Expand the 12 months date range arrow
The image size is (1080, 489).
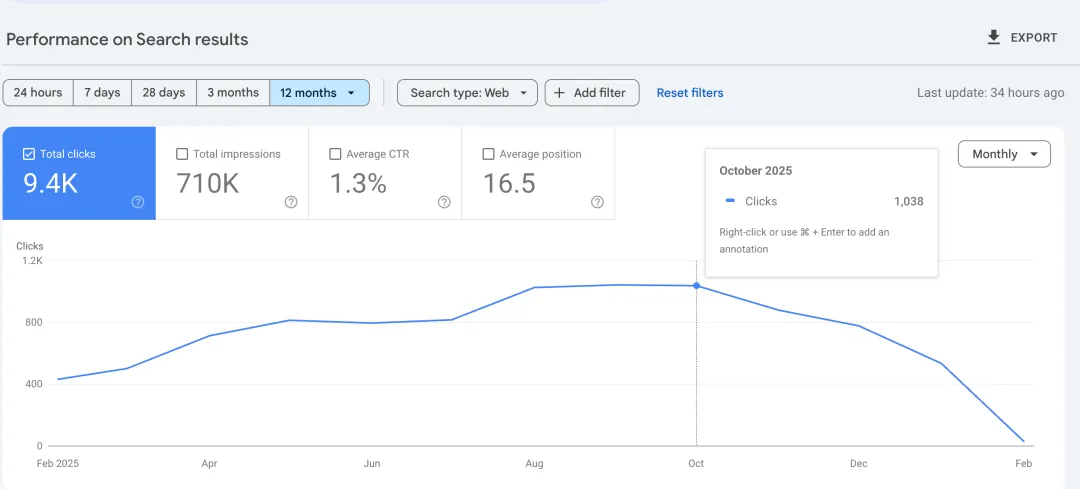pos(351,93)
